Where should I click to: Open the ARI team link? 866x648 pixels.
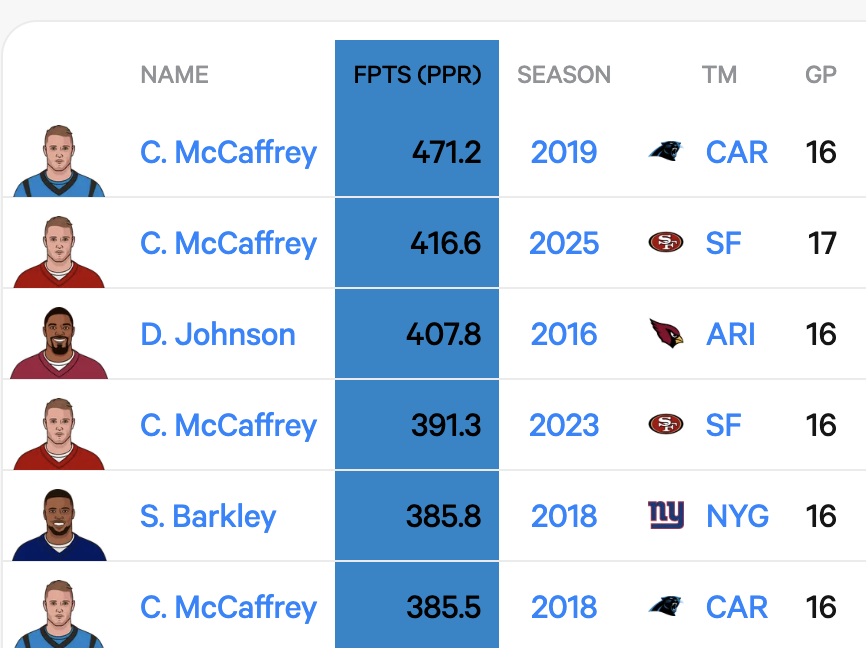[x=731, y=334]
